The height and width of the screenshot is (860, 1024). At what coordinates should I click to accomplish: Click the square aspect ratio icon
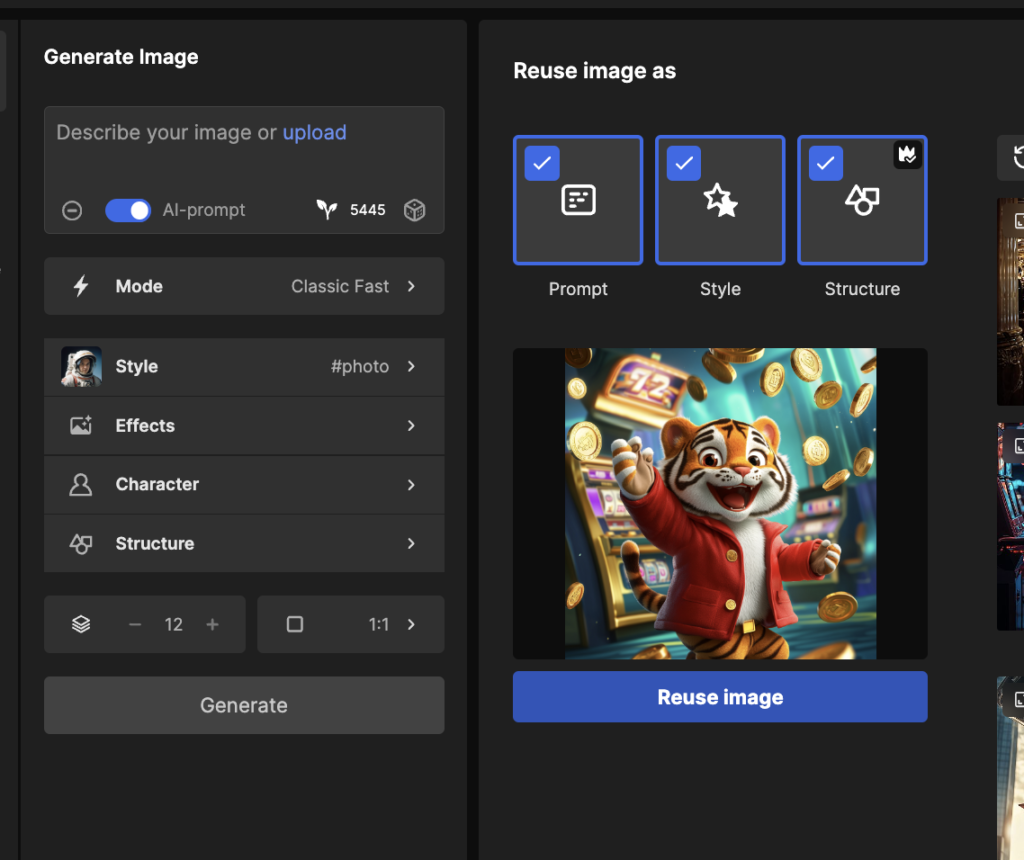(295, 624)
